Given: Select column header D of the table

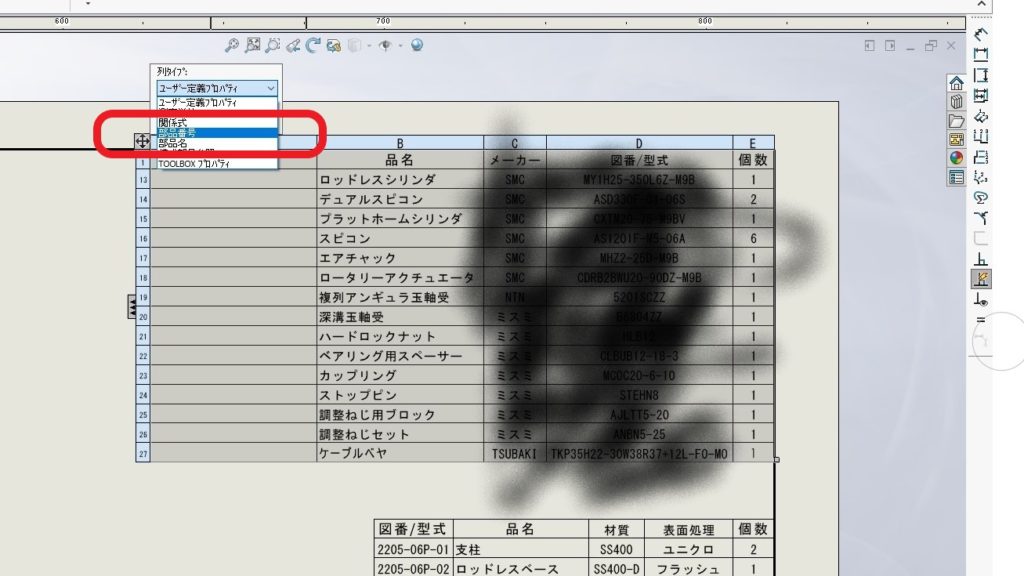Looking at the screenshot, I should 640,143.
